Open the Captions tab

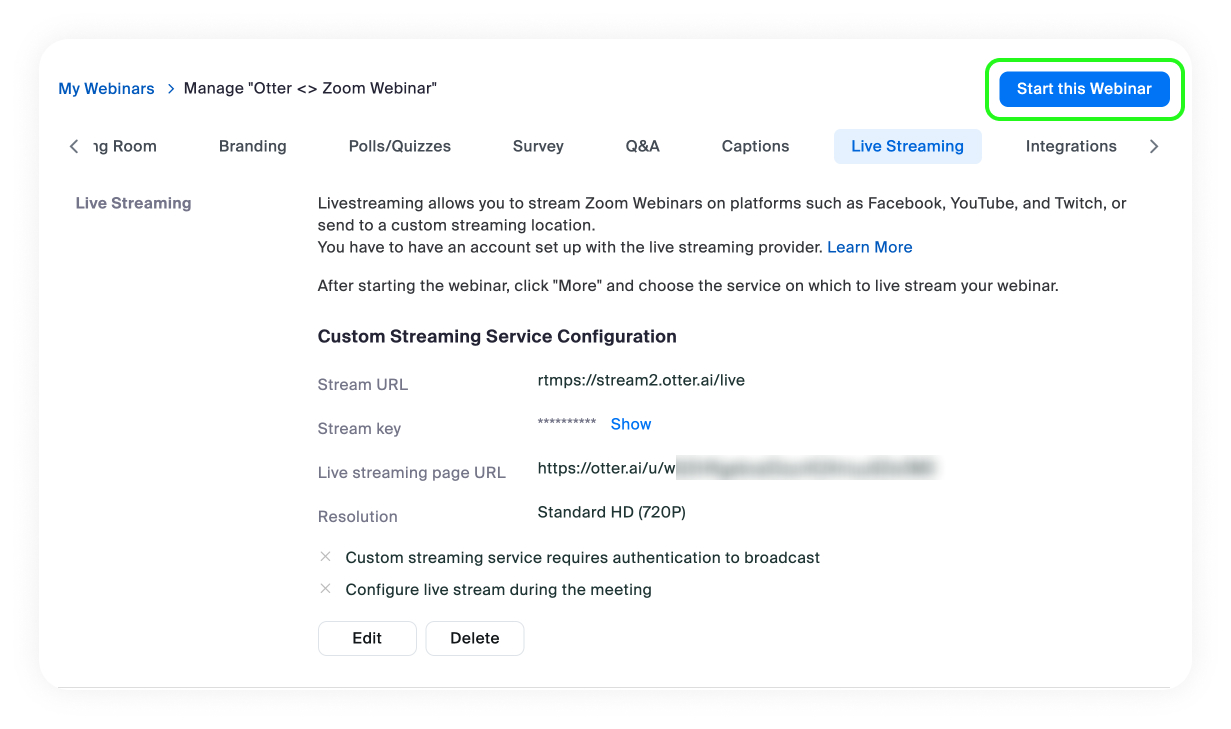pyautogui.click(x=755, y=146)
